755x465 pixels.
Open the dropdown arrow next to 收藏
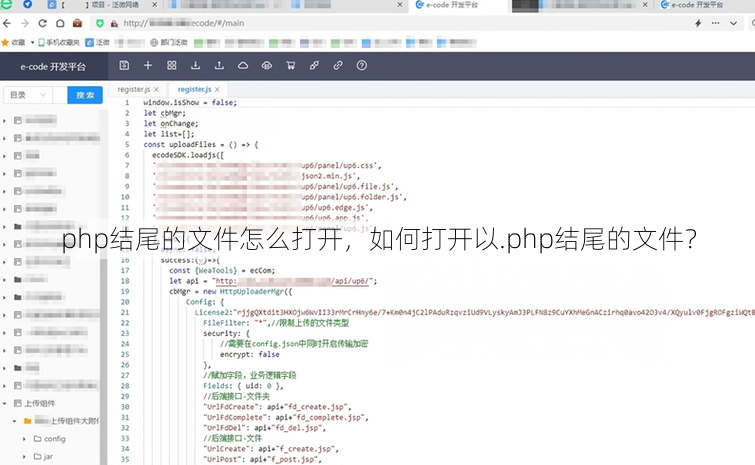pyautogui.click(x=32, y=42)
